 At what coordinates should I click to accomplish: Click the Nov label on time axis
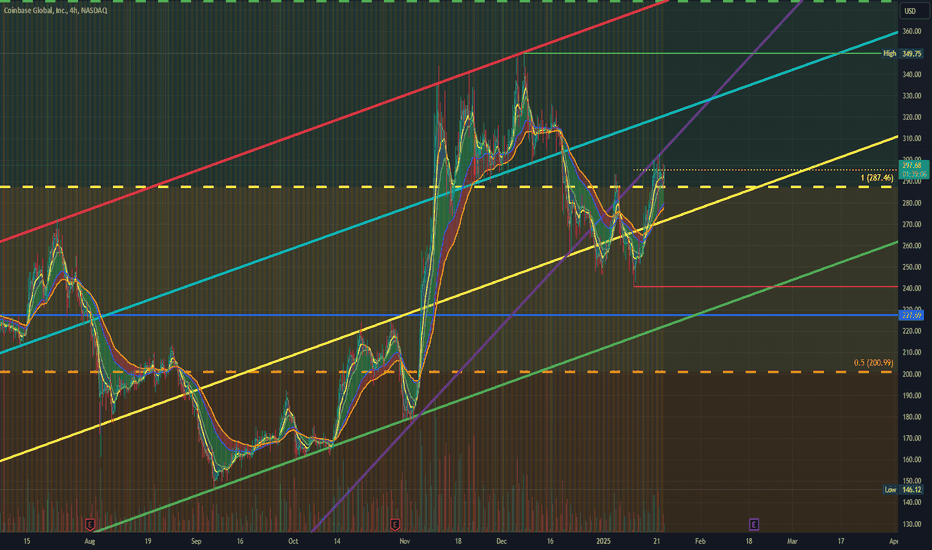(405, 541)
